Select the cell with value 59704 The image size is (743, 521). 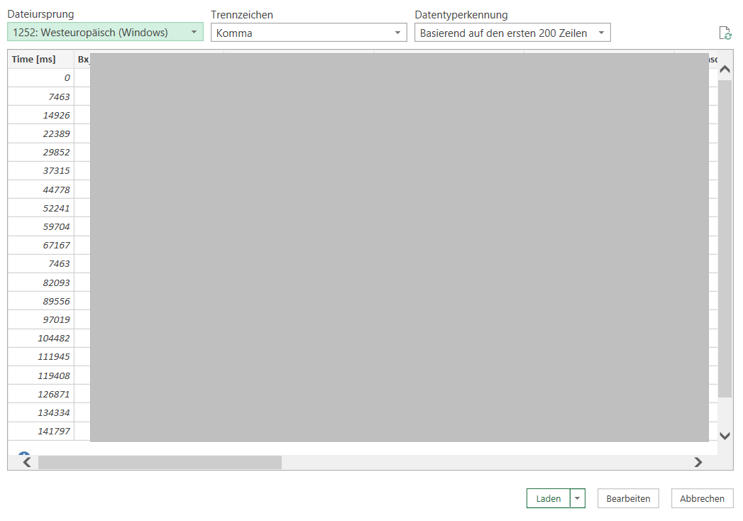(x=41, y=227)
